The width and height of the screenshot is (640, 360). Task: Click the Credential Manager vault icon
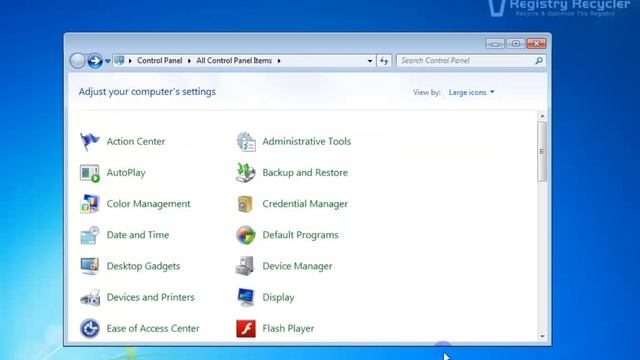coord(245,204)
